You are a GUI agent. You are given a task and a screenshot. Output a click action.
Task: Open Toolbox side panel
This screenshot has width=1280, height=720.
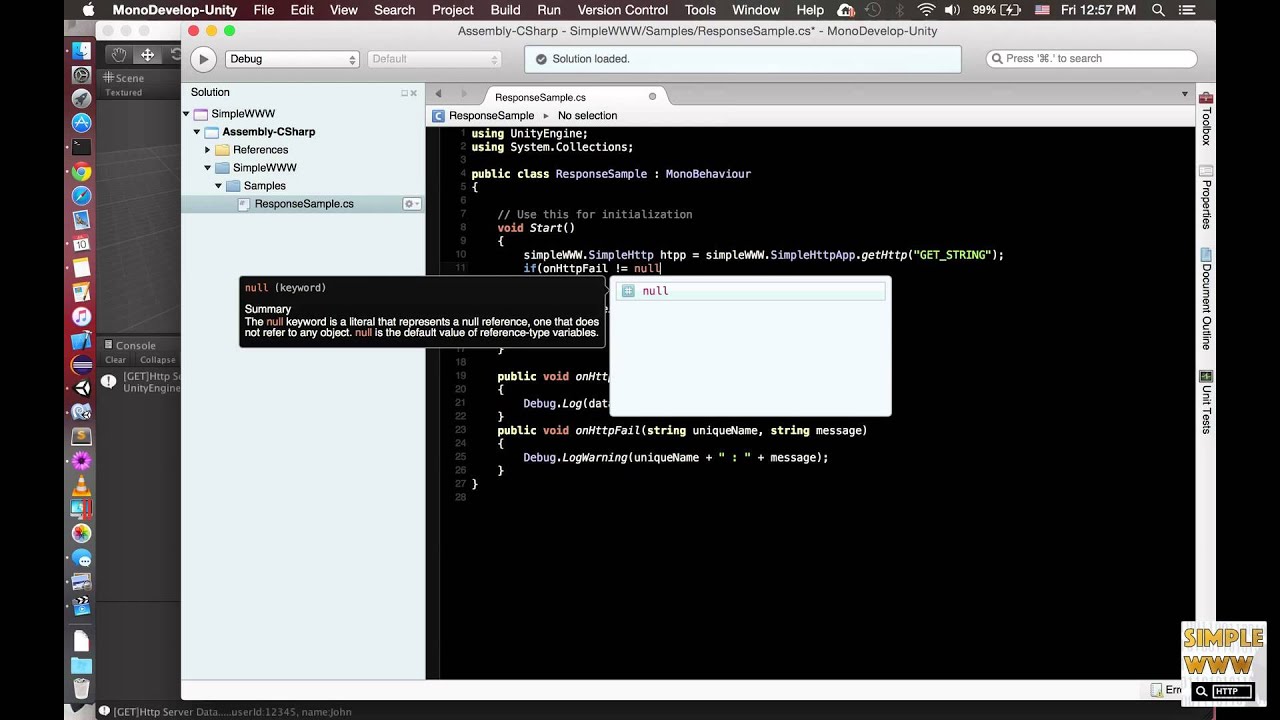(1206, 119)
